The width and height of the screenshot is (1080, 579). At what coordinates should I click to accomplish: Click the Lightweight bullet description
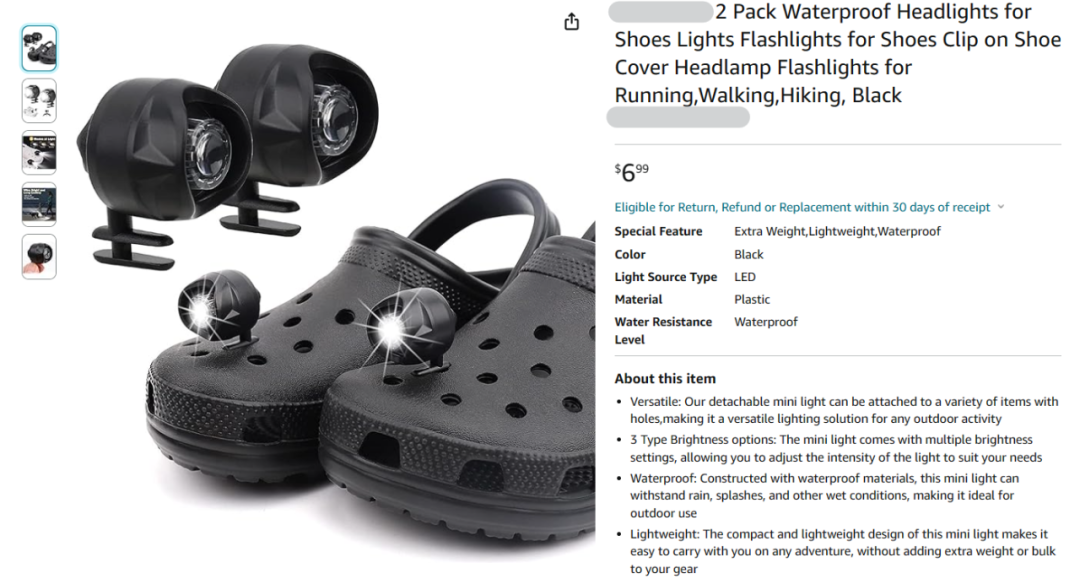pyautogui.click(x=842, y=551)
